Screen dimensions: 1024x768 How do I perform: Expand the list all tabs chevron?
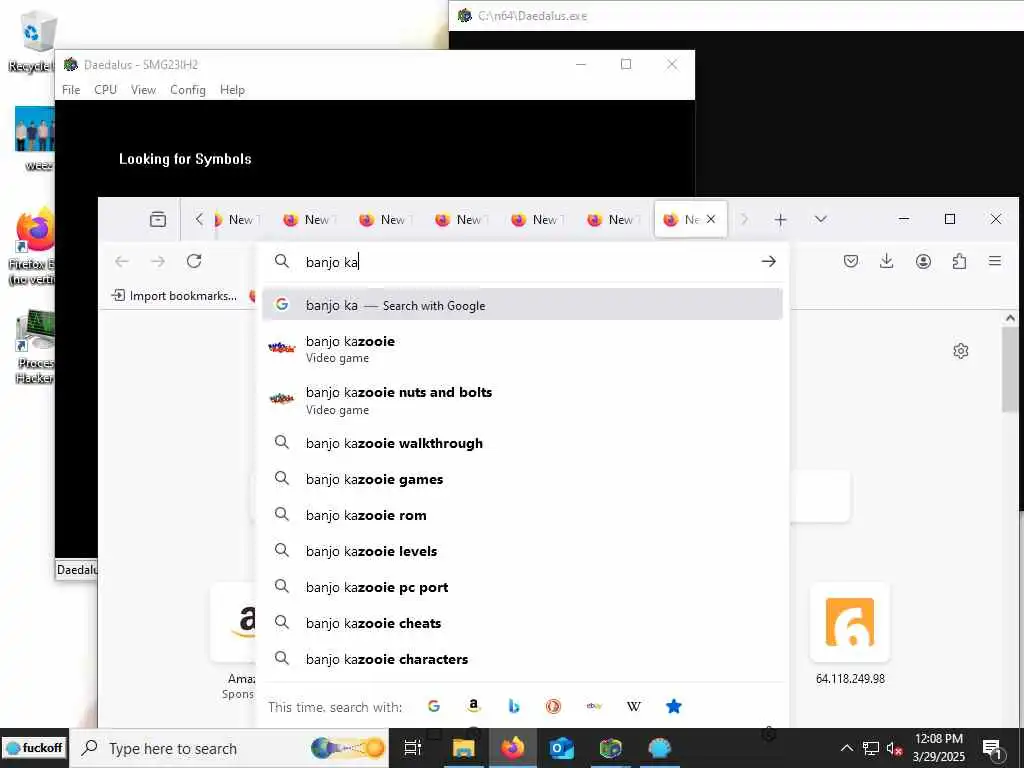(x=821, y=219)
